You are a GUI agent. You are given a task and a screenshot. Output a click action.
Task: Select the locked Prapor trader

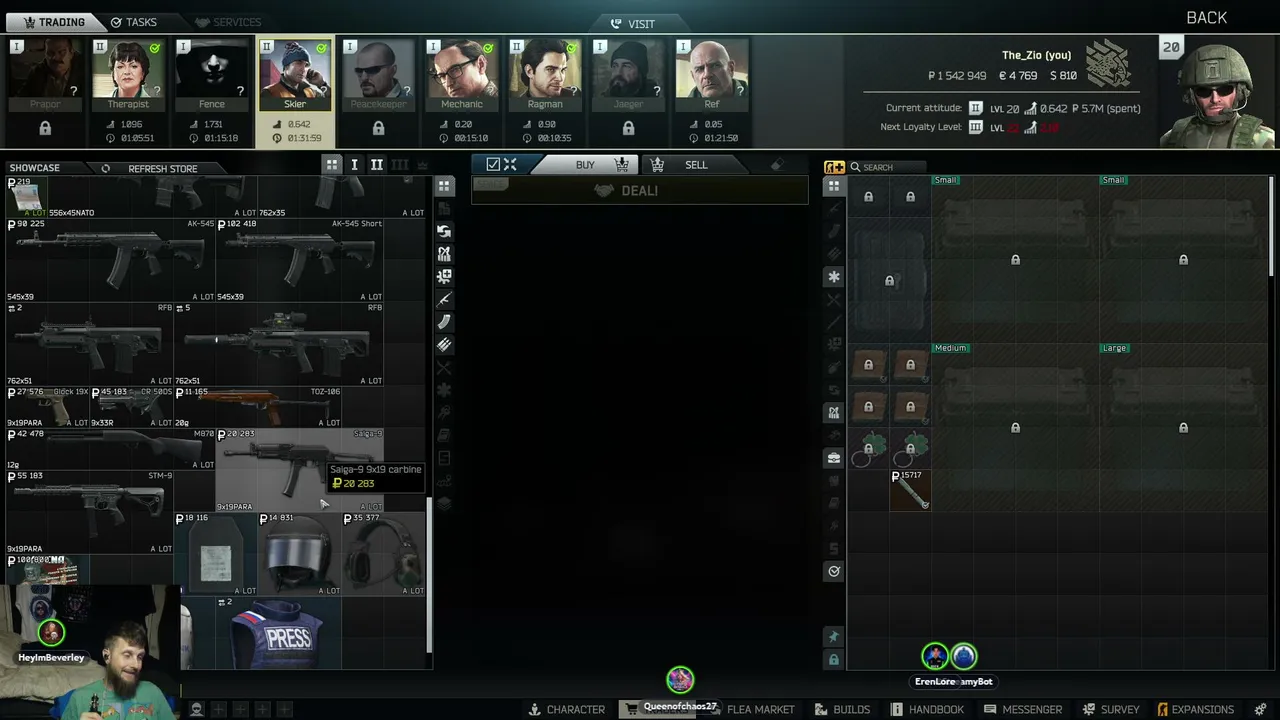coord(45,75)
